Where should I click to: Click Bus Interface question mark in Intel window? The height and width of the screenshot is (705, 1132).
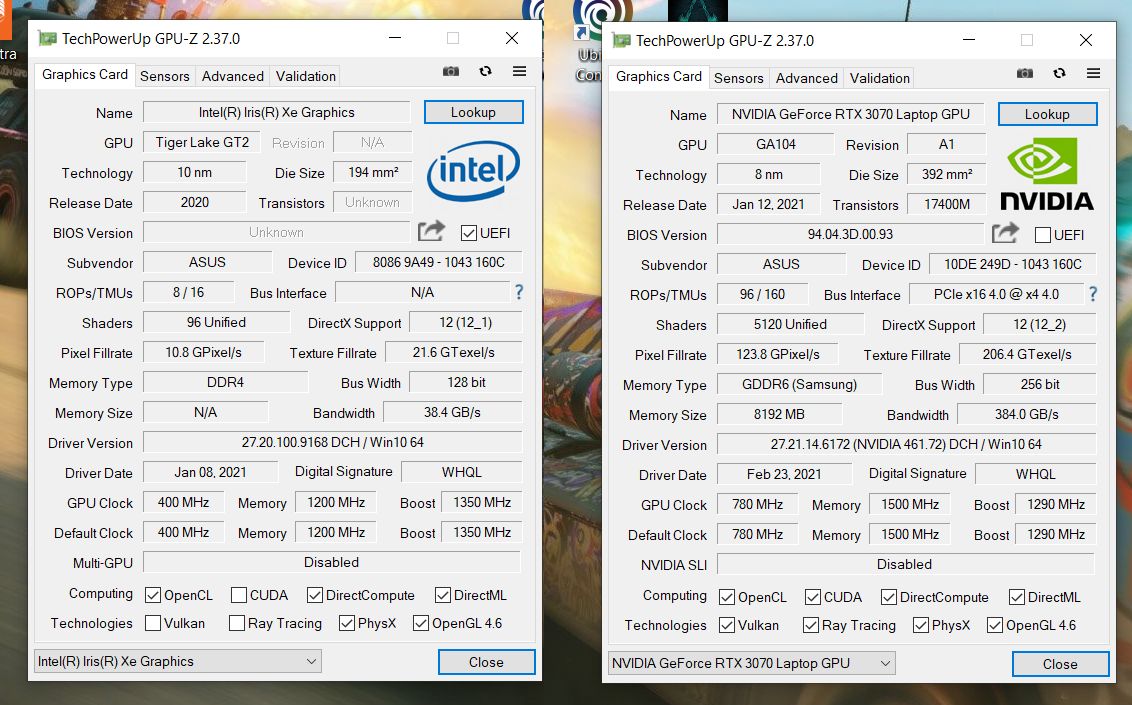click(518, 292)
